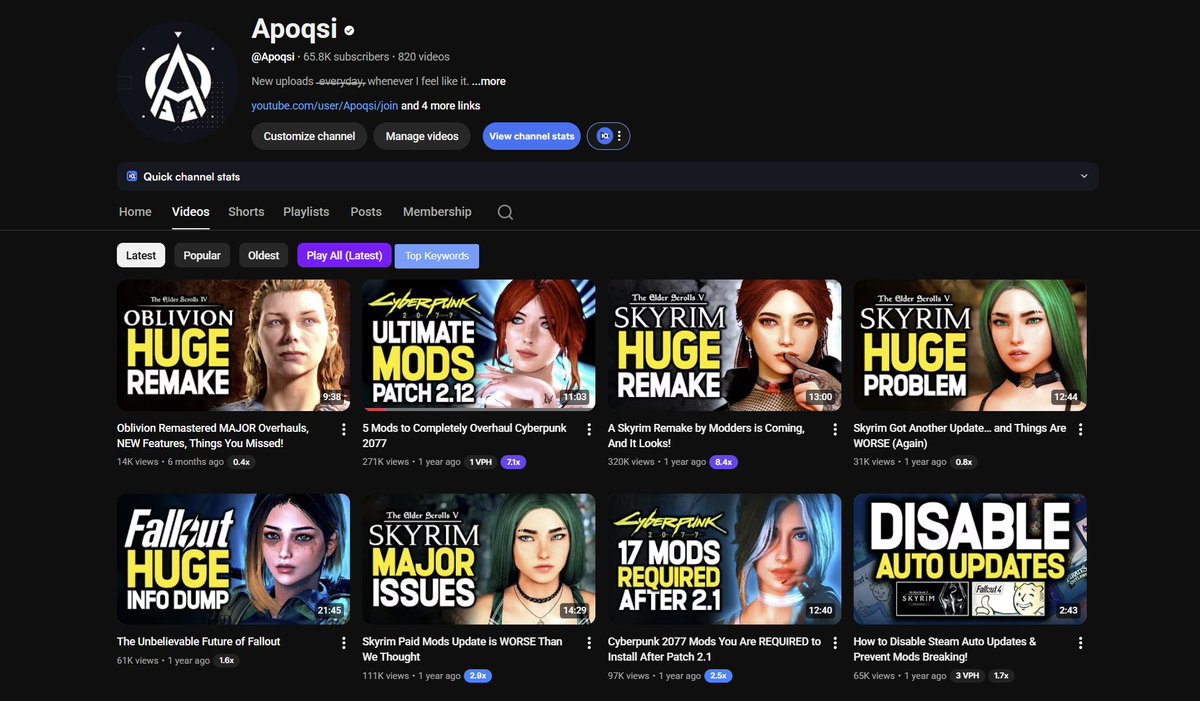Open the Skyrim Huge Problem thumbnail
The width and height of the screenshot is (1200, 701).
[x=970, y=345]
